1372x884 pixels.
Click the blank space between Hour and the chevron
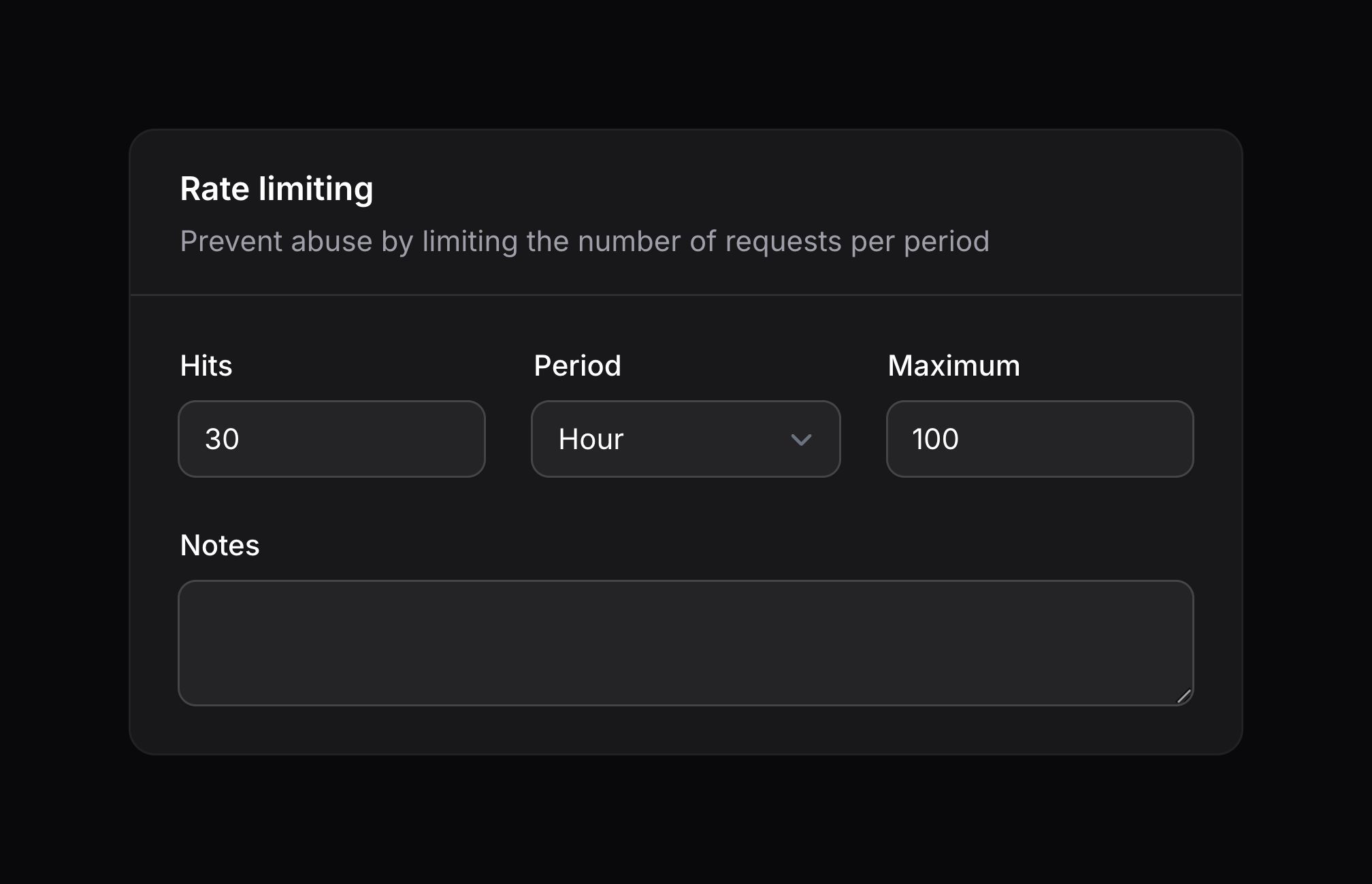click(x=708, y=439)
